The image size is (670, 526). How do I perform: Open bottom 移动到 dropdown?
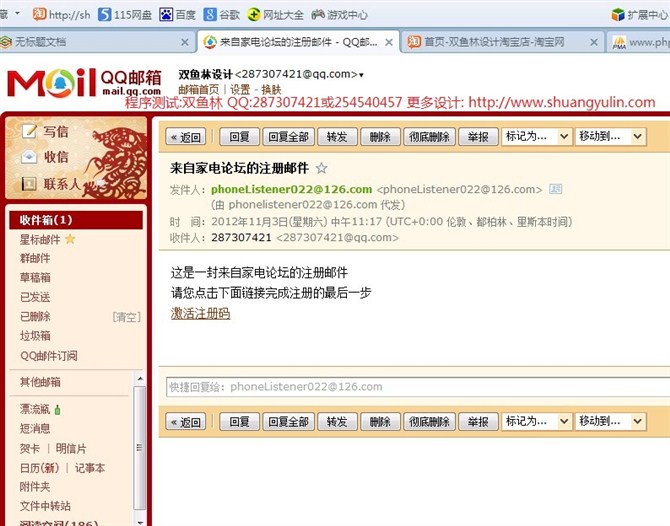(x=611, y=422)
